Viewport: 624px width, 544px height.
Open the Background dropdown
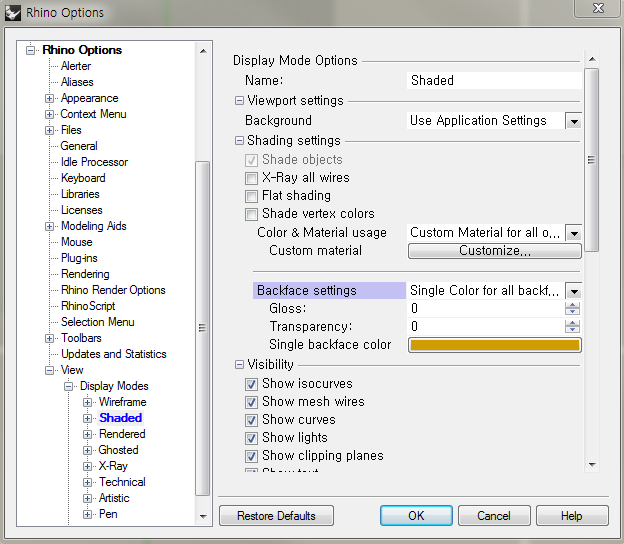point(573,121)
